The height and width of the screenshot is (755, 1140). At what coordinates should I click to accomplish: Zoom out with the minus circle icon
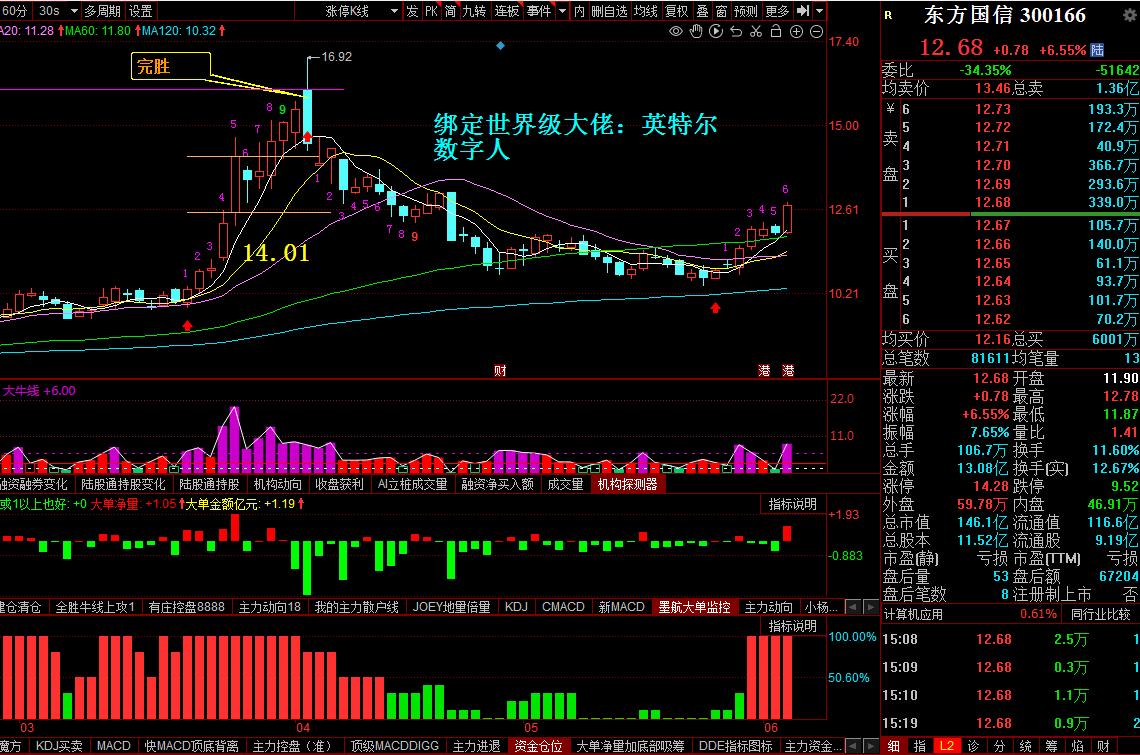point(816,31)
